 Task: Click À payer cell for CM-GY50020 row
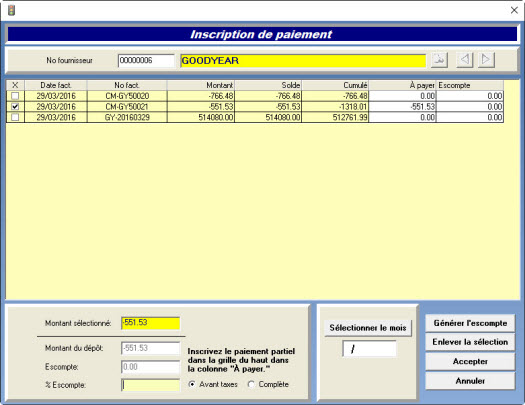[402, 96]
